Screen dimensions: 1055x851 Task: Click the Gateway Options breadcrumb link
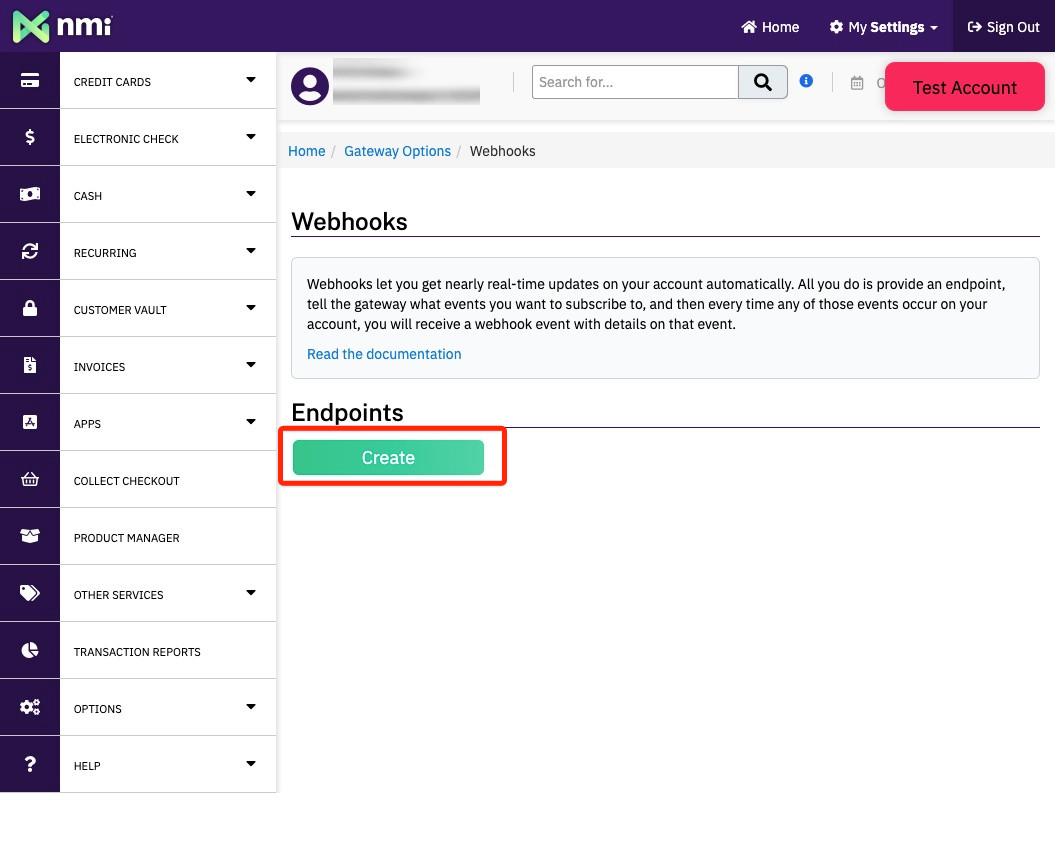tap(398, 151)
